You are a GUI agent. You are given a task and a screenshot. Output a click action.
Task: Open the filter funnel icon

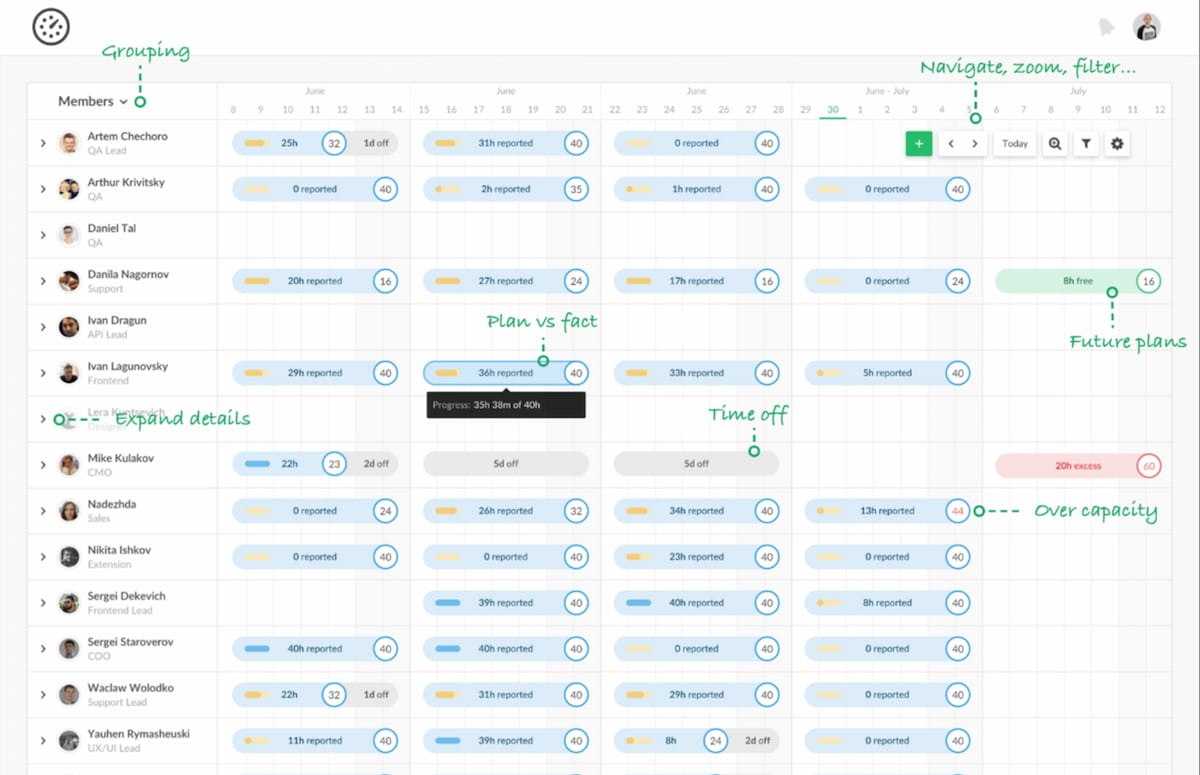coord(1086,143)
